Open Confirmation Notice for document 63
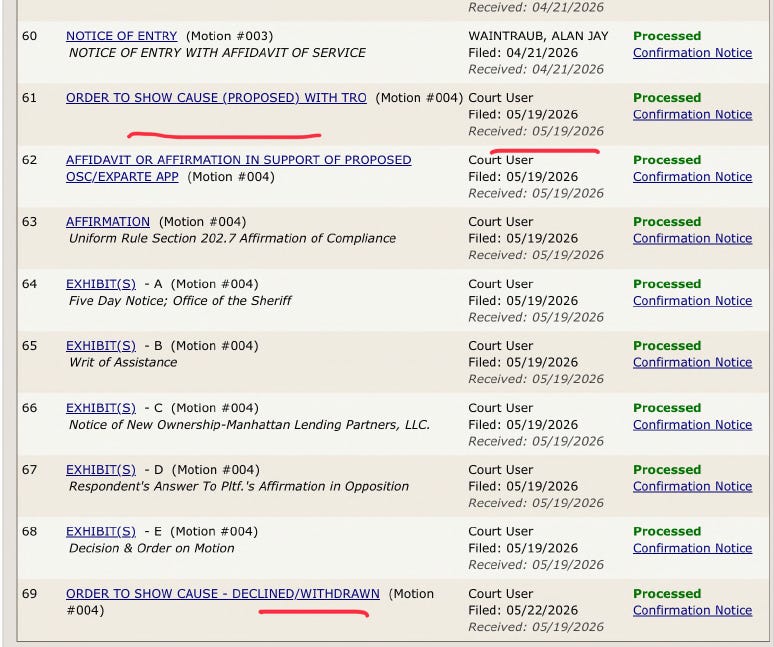The height and width of the screenshot is (647, 774). (x=693, y=238)
